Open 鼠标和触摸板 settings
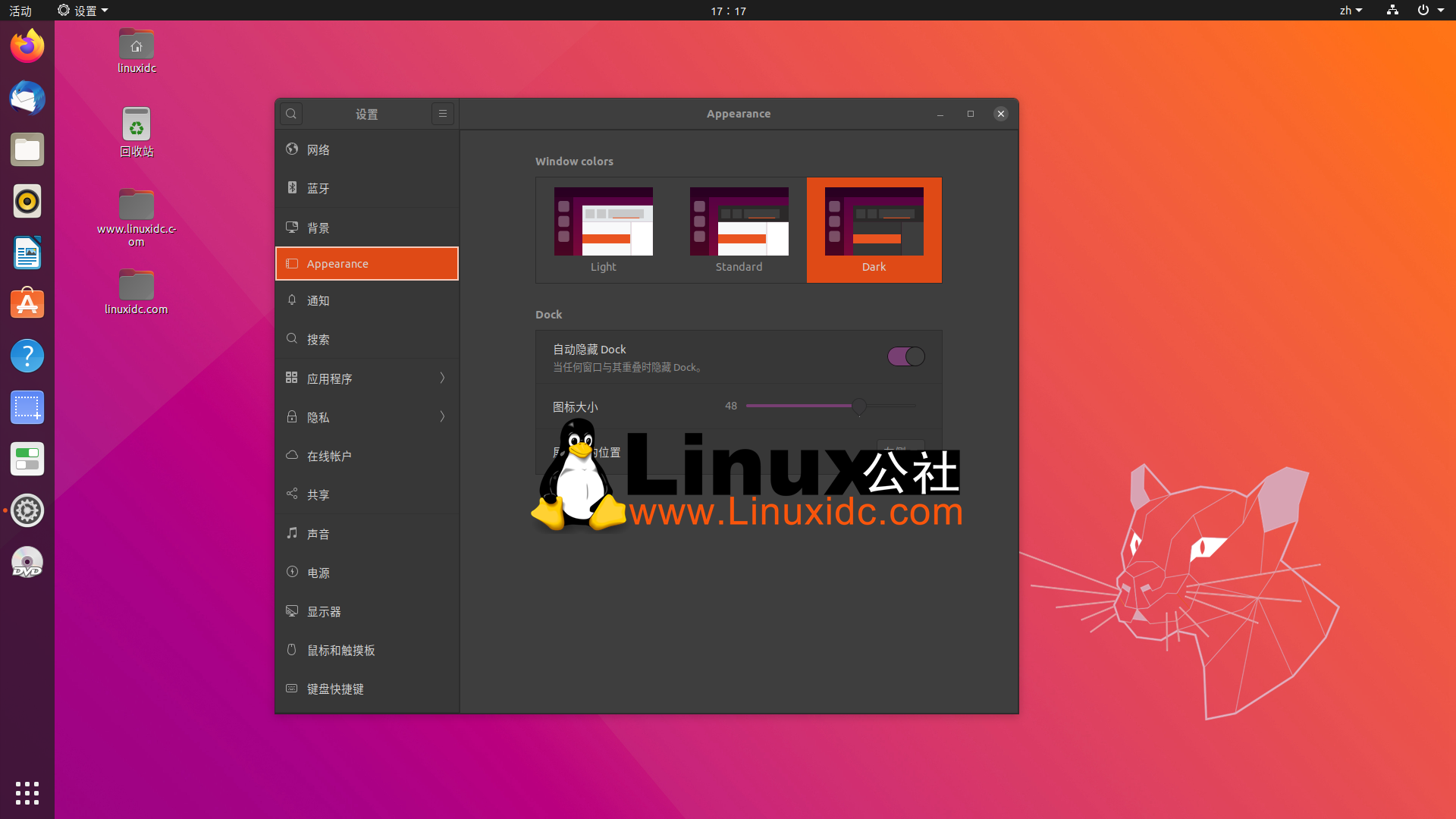Image resolution: width=1456 pixels, height=819 pixels. pyautogui.click(x=339, y=650)
